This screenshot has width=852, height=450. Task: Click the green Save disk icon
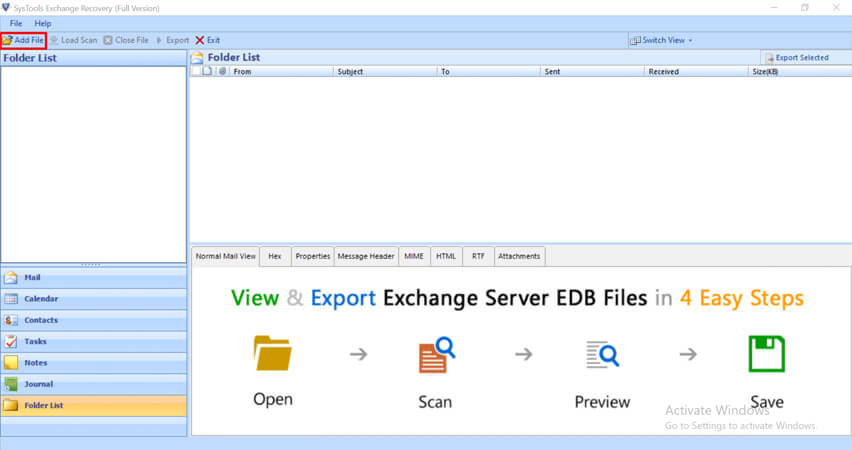tap(766, 353)
